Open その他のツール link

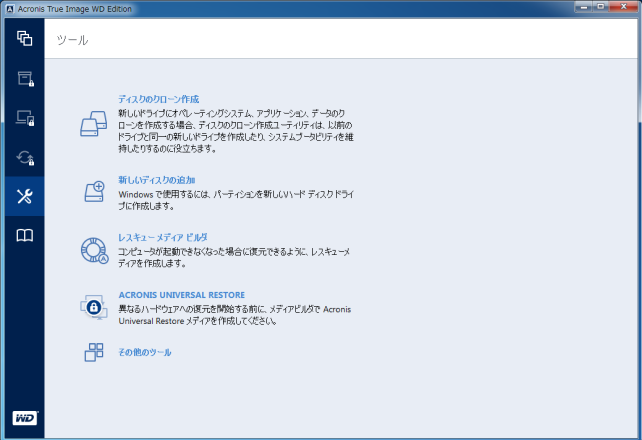click(145, 352)
